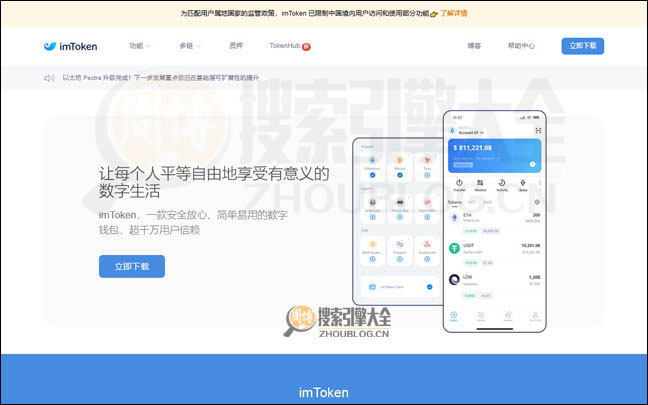648x405 pixels.
Task: Click the green USDT token logo
Action: (454, 248)
